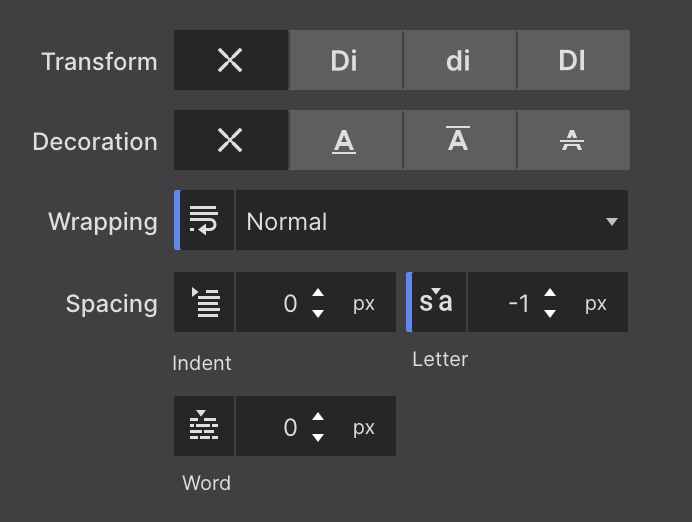Set transform to capitalize (Di)
The width and height of the screenshot is (692, 522).
(x=345, y=60)
